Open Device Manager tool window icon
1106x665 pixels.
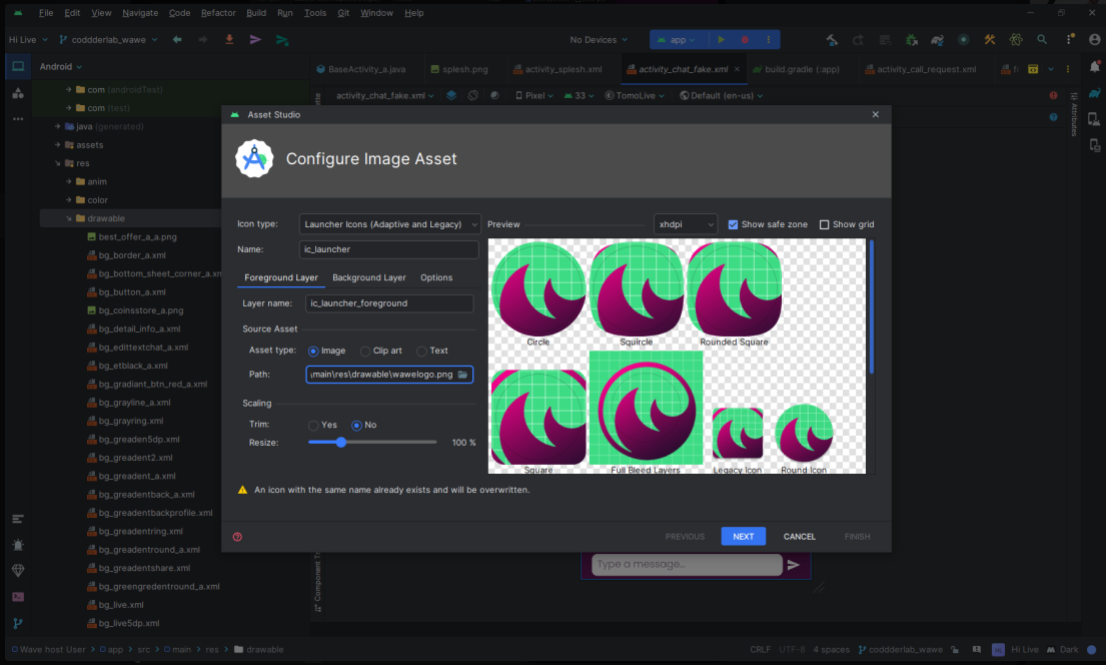coord(1095,119)
